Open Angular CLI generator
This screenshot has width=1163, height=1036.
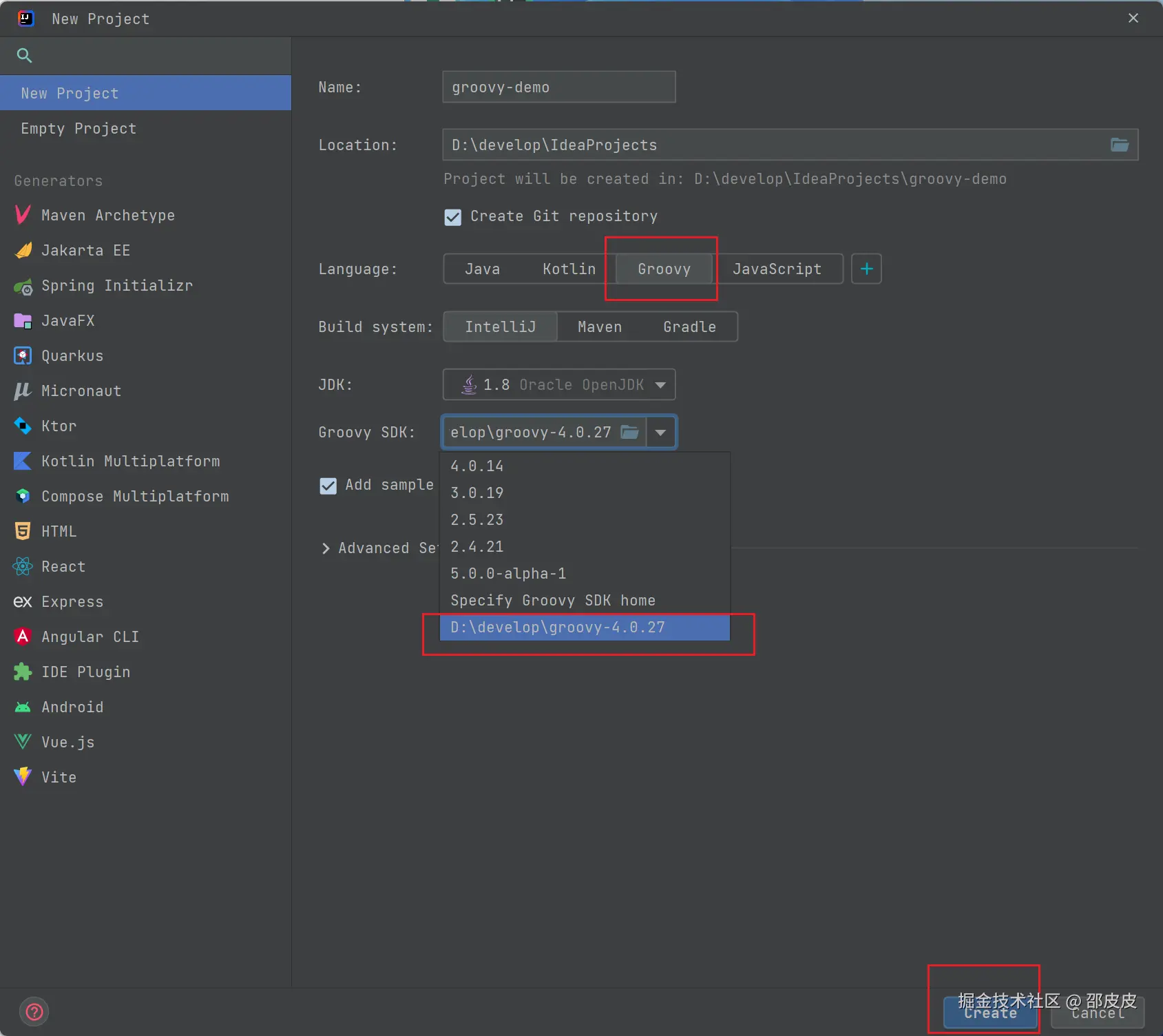click(x=145, y=636)
